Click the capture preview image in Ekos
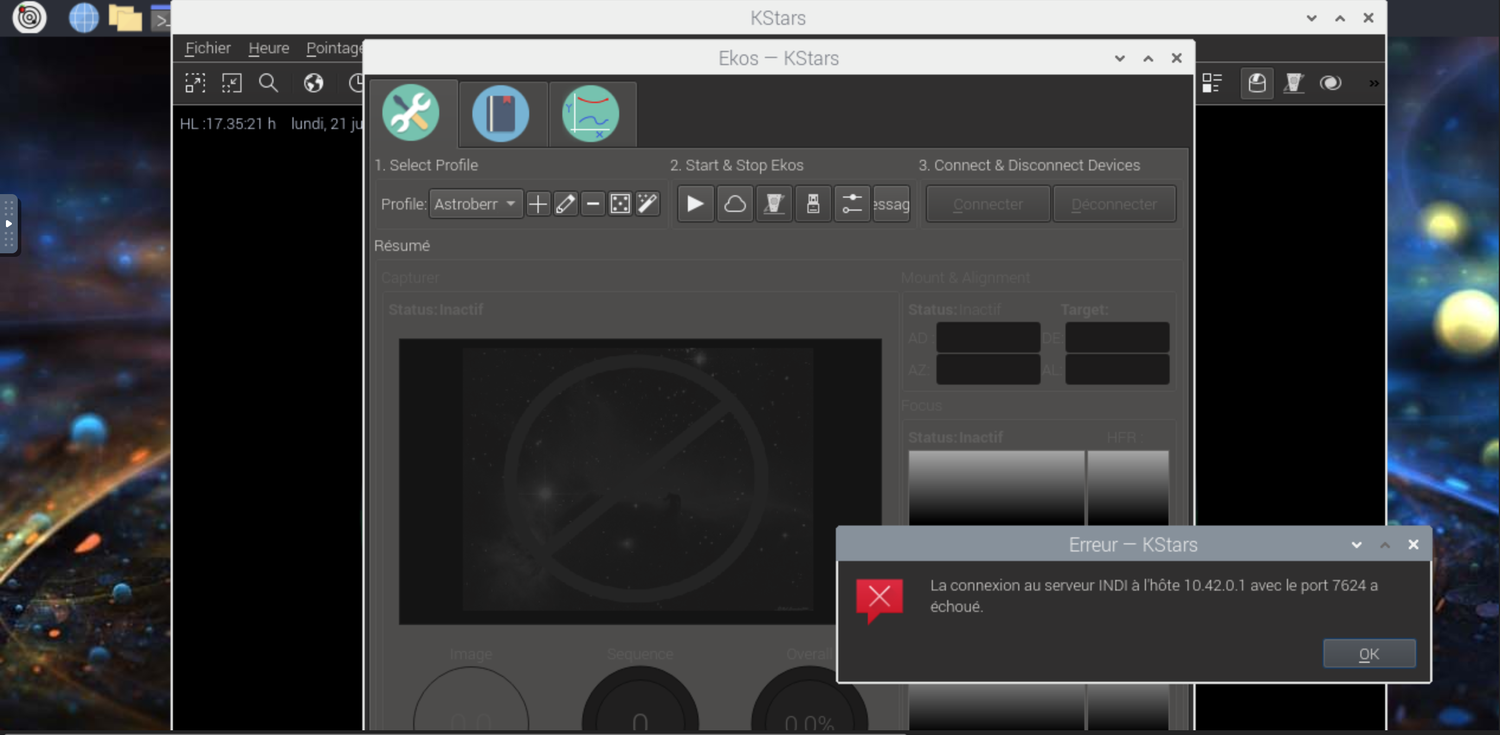This screenshot has width=1500, height=735. pos(640,481)
